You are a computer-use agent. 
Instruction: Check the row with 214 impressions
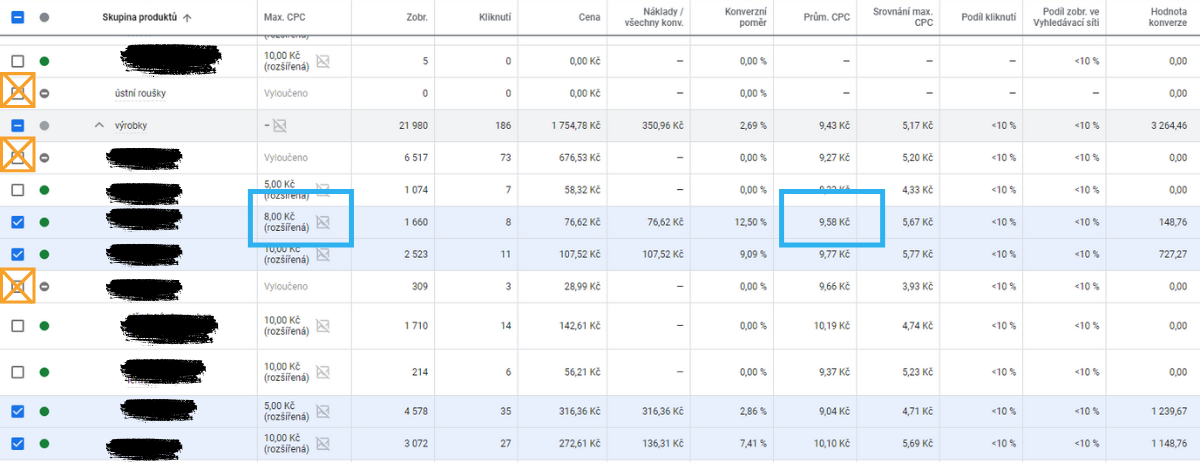18,372
